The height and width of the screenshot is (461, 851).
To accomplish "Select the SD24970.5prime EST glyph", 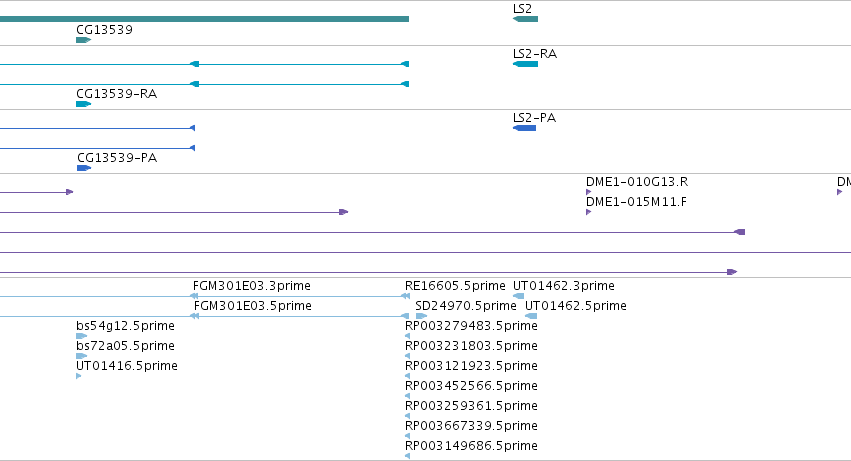I will pyautogui.click(x=421, y=316).
